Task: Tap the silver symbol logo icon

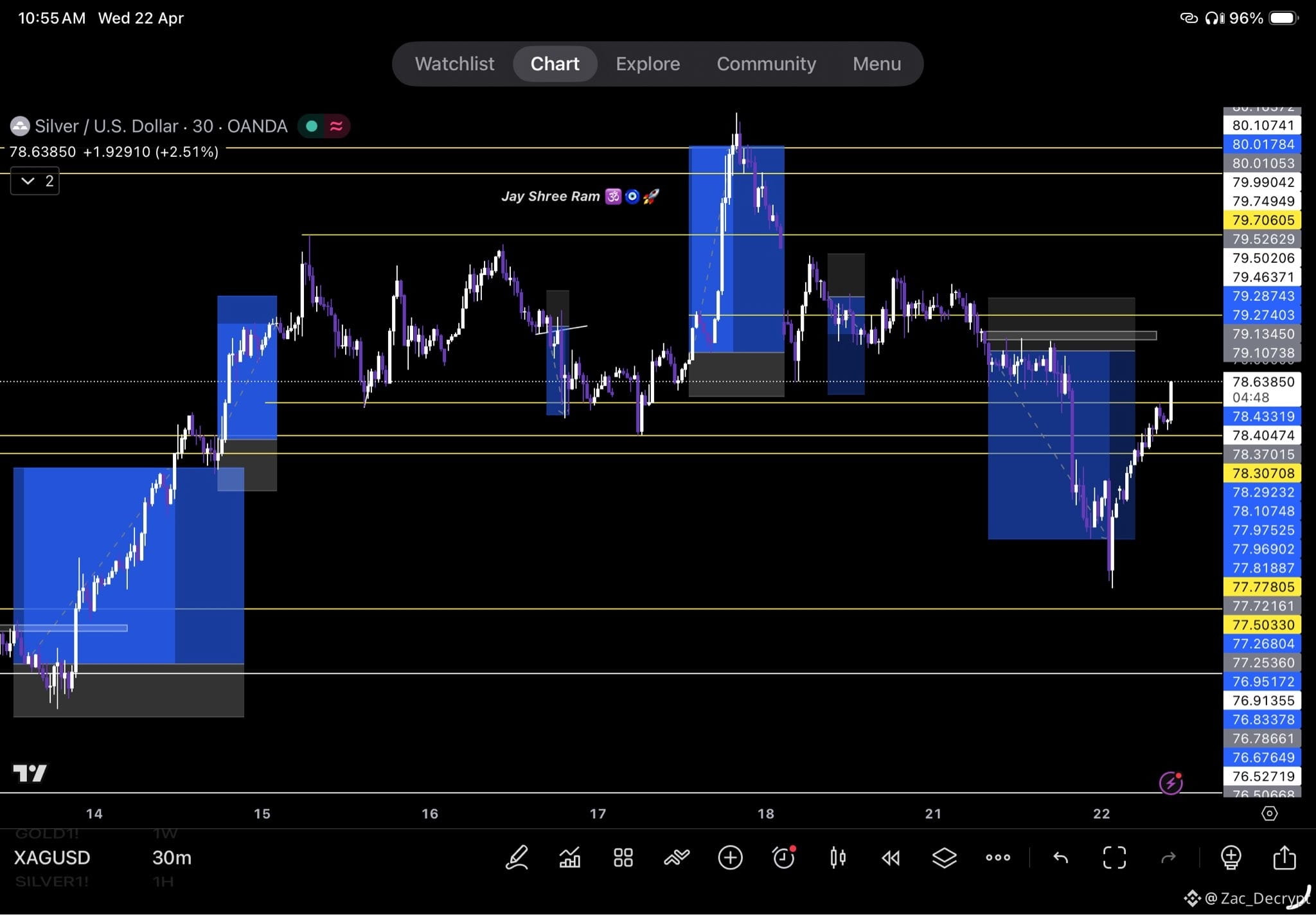Action: coord(20,126)
